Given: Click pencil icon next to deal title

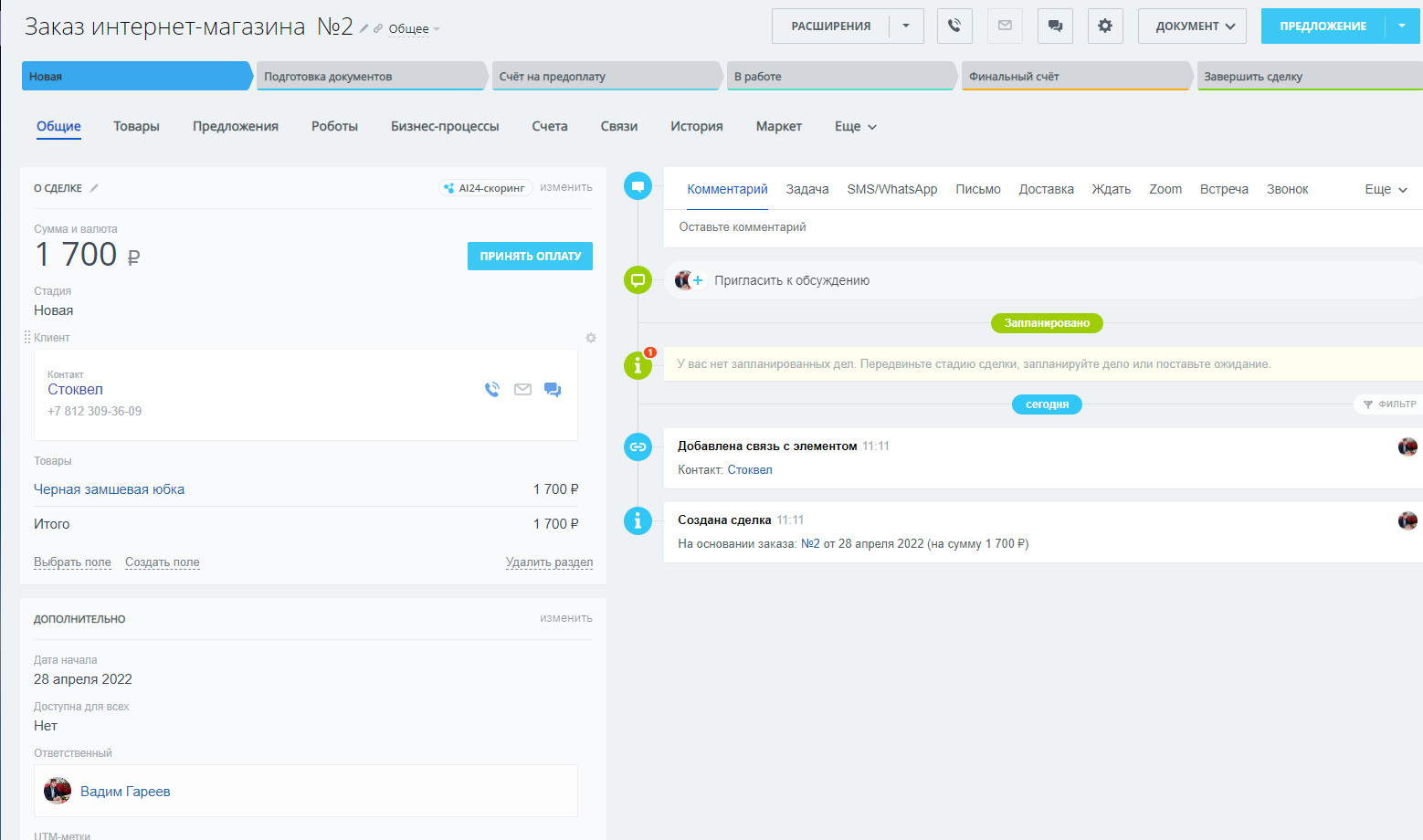Looking at the screenshot, I should [x=364, y=29].
